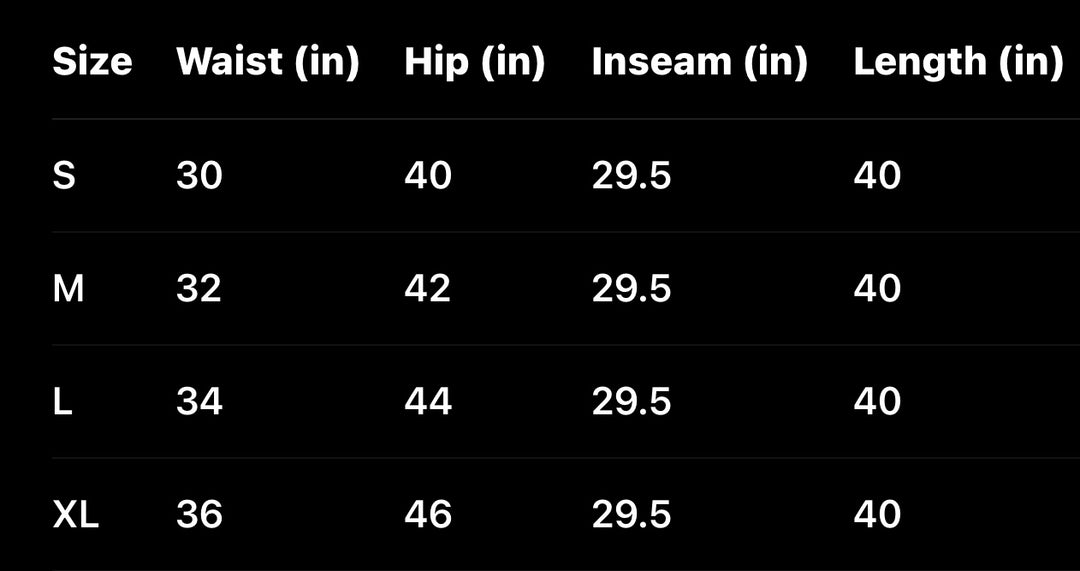
Task: Select waist value 32 for size M
Action: coord(199,289)
